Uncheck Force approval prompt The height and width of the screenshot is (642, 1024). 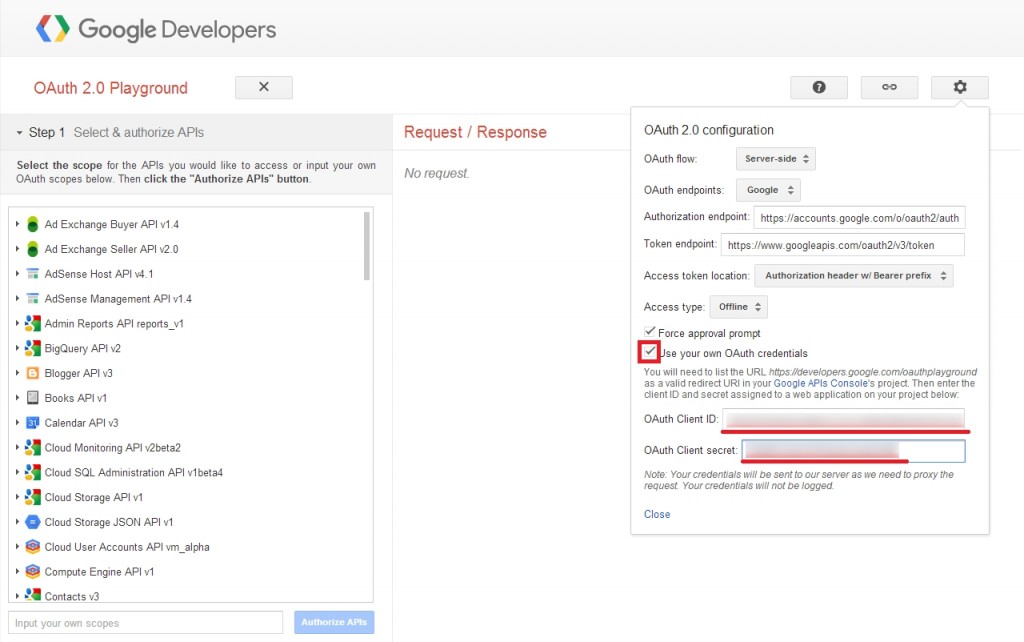tap(650, 333)
